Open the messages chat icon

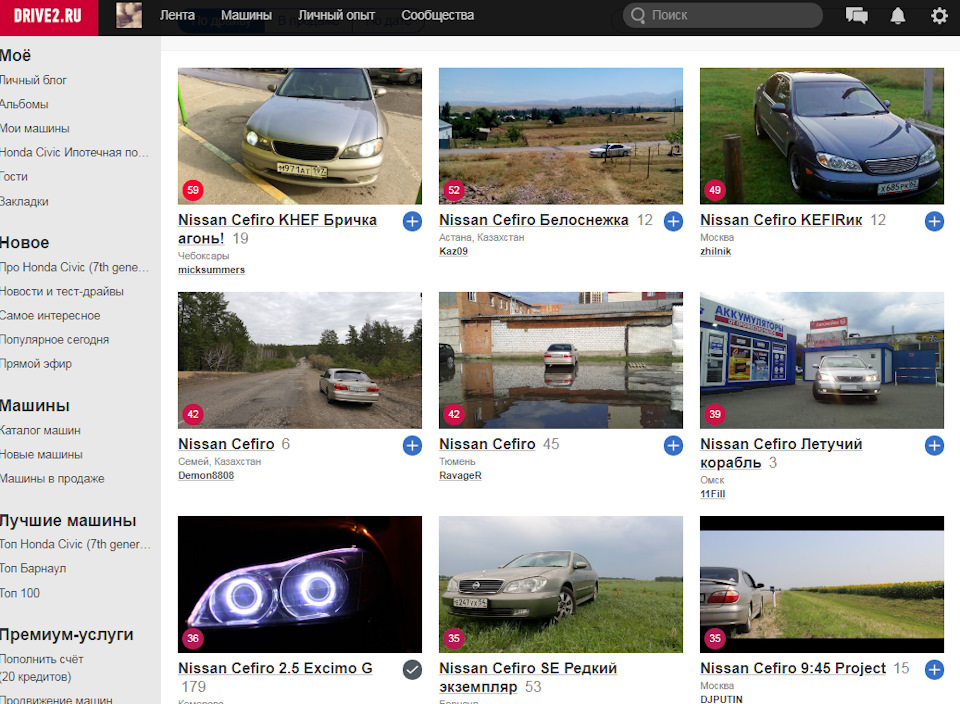click(857, 15)
